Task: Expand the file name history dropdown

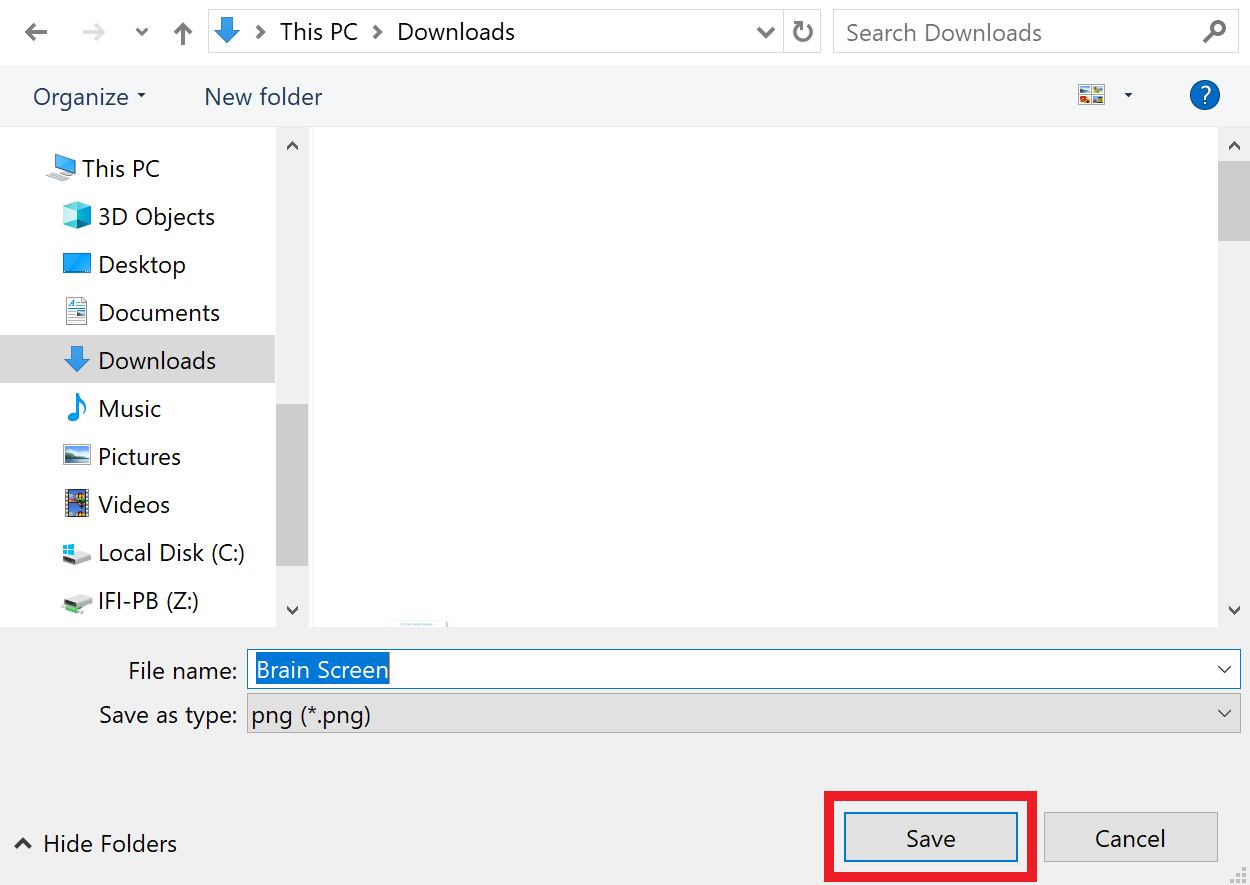Action: (x=1224, y=668)
